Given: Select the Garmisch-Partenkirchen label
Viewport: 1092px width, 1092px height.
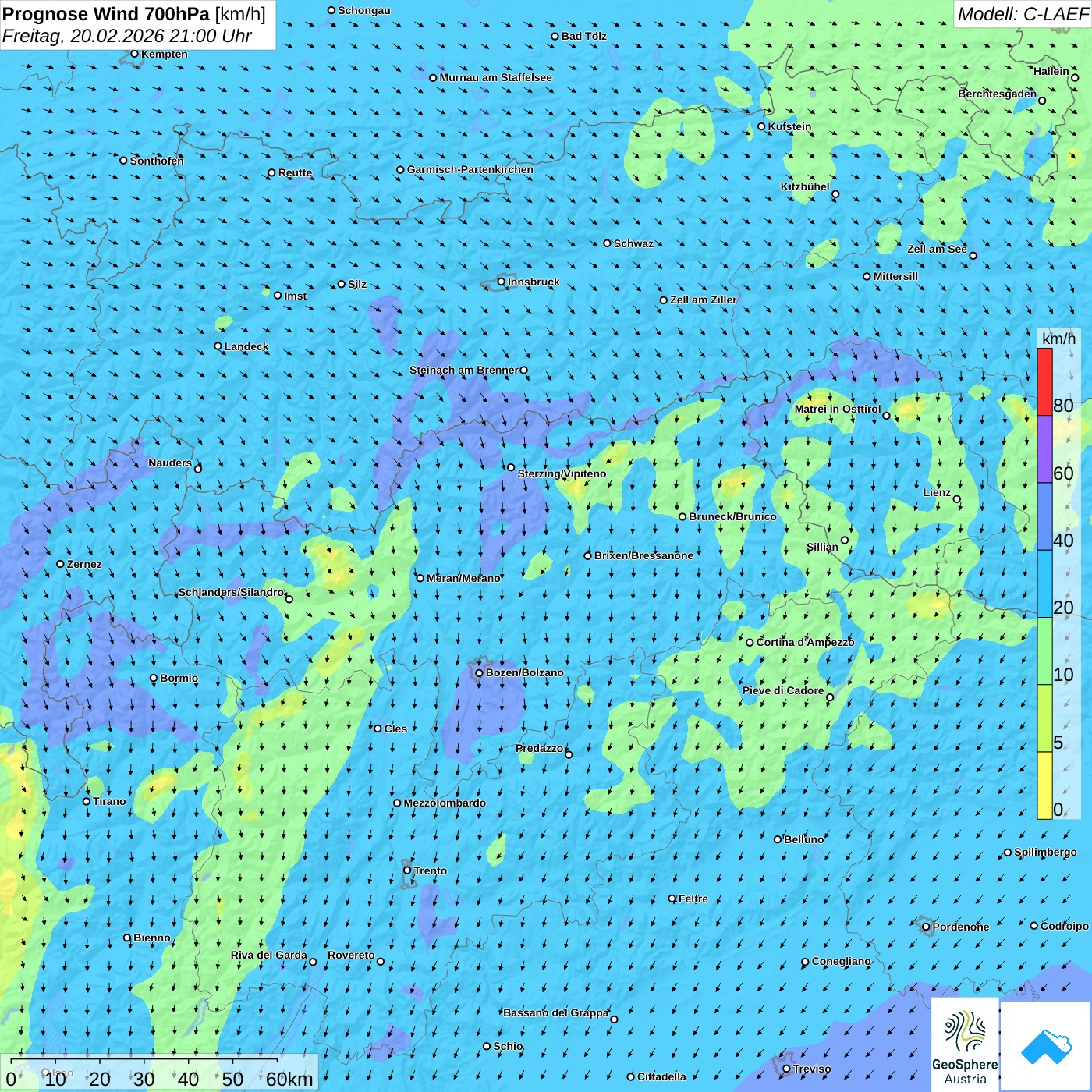Looking at the screenshot, I should pos(470,169).
